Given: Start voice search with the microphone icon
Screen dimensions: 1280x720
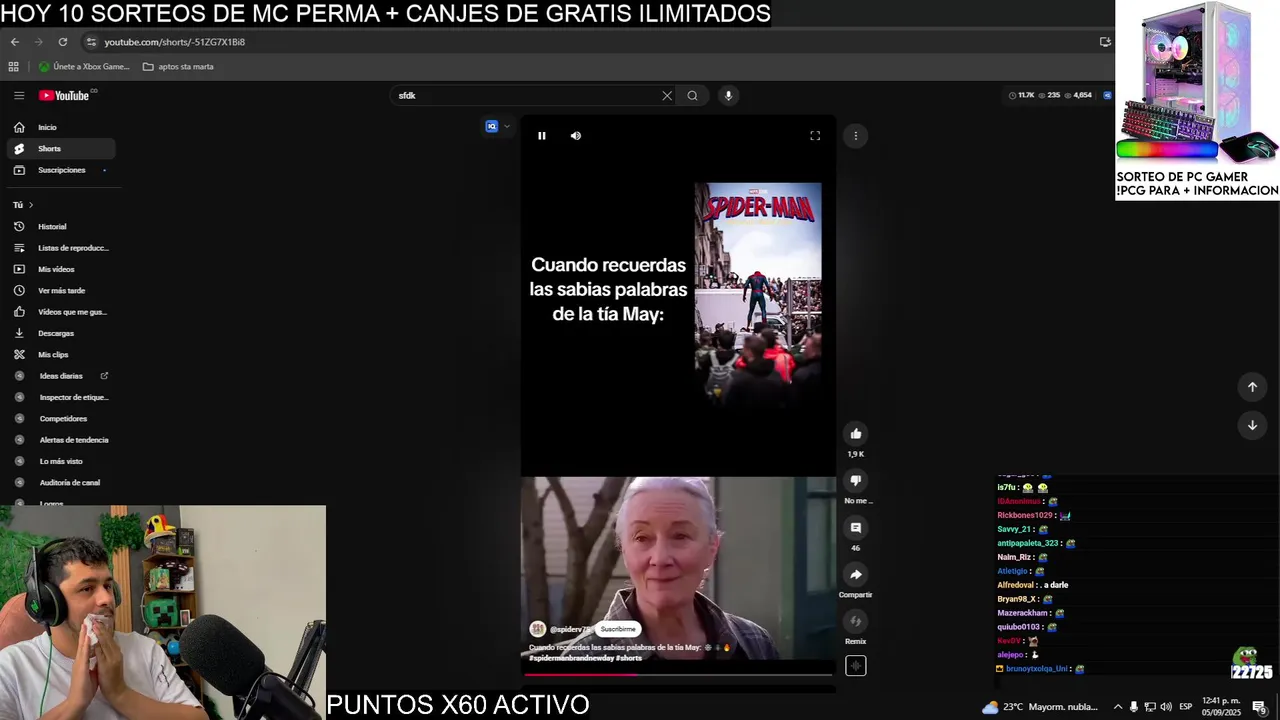Looking at the screenshot, I should pyautogui.click(x=728, y=95).
